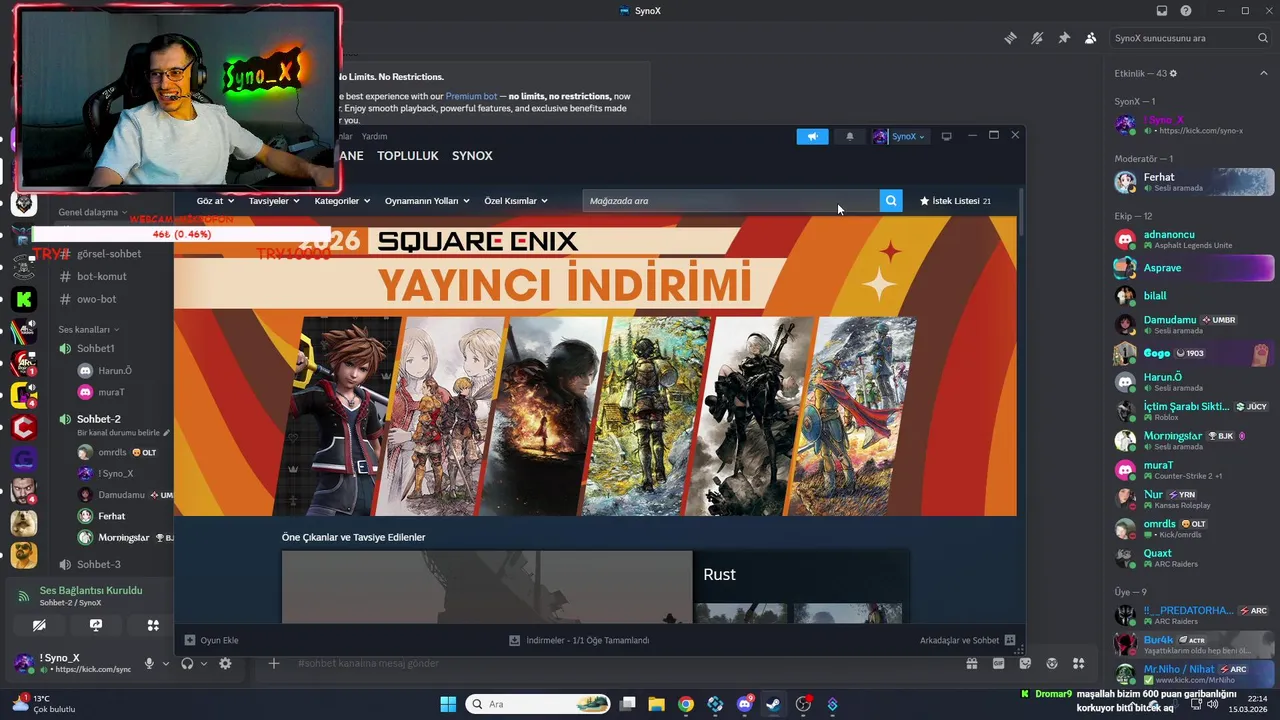Click the plus attachment button in message box
1280x720 pixels.
(273, 663)
